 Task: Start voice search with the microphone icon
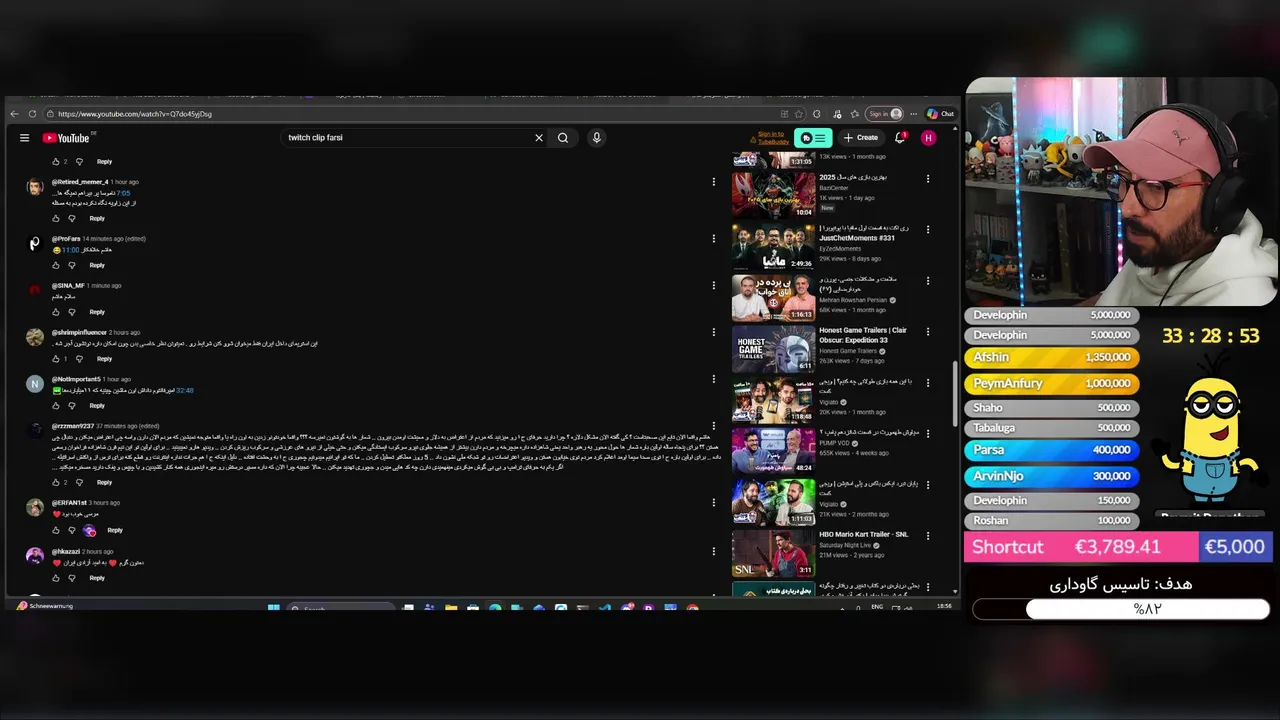tap(596, 138)
